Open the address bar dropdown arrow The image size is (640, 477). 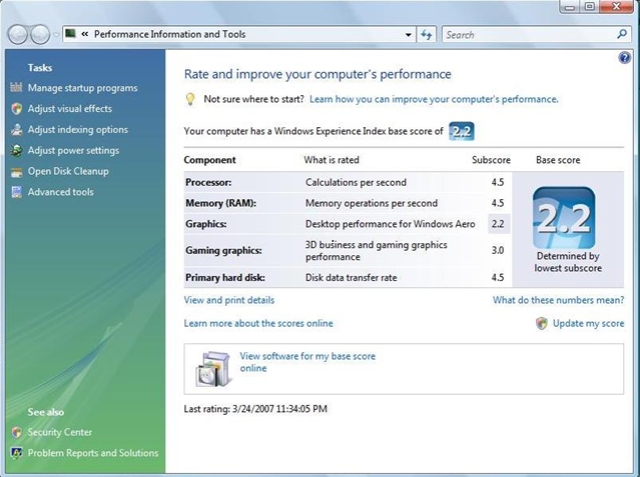408,35
